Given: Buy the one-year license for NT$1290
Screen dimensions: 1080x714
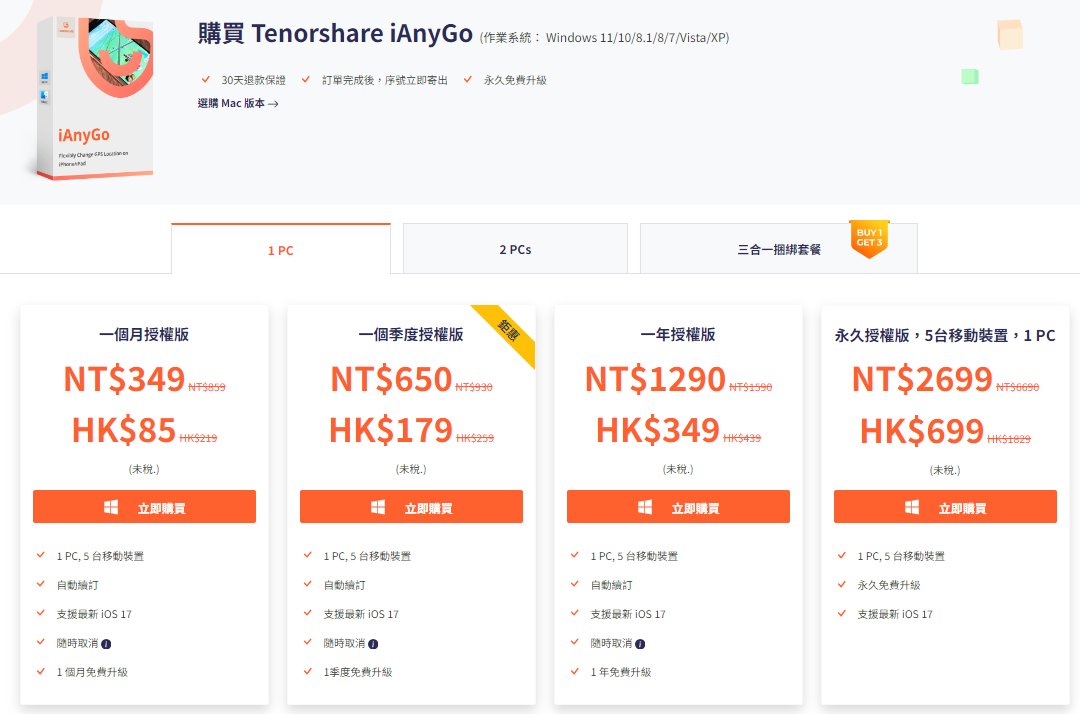Looking at the screenshot, I should (x=678, y=507).
